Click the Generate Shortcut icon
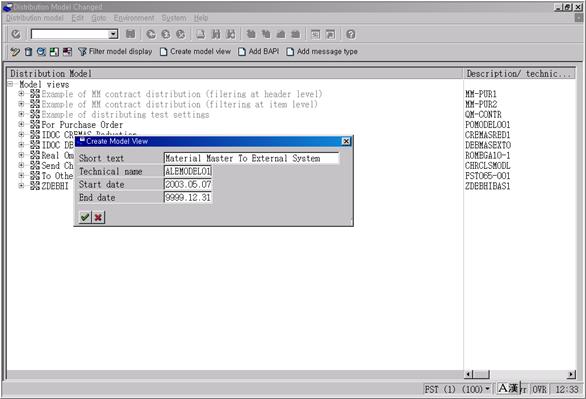The width and height of the screenshot is (586, 399). click(330, 34)
